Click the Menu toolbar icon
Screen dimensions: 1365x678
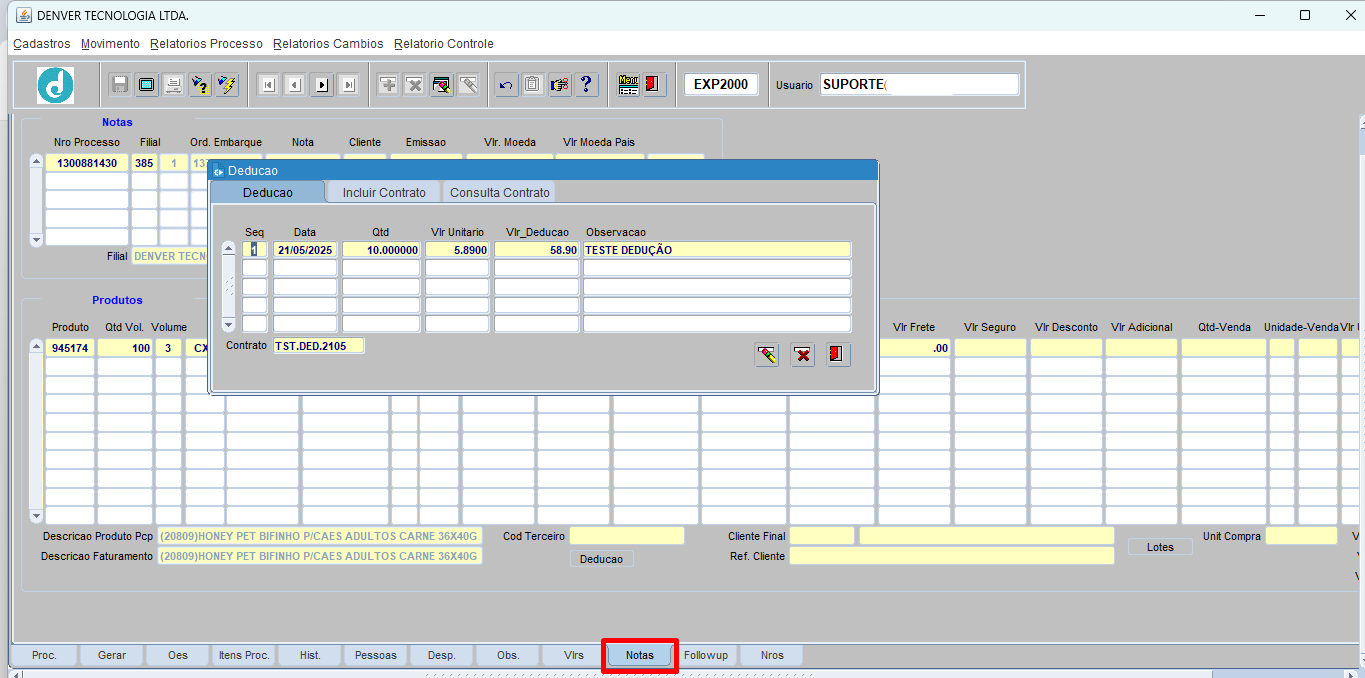click(x=628, y=85)
